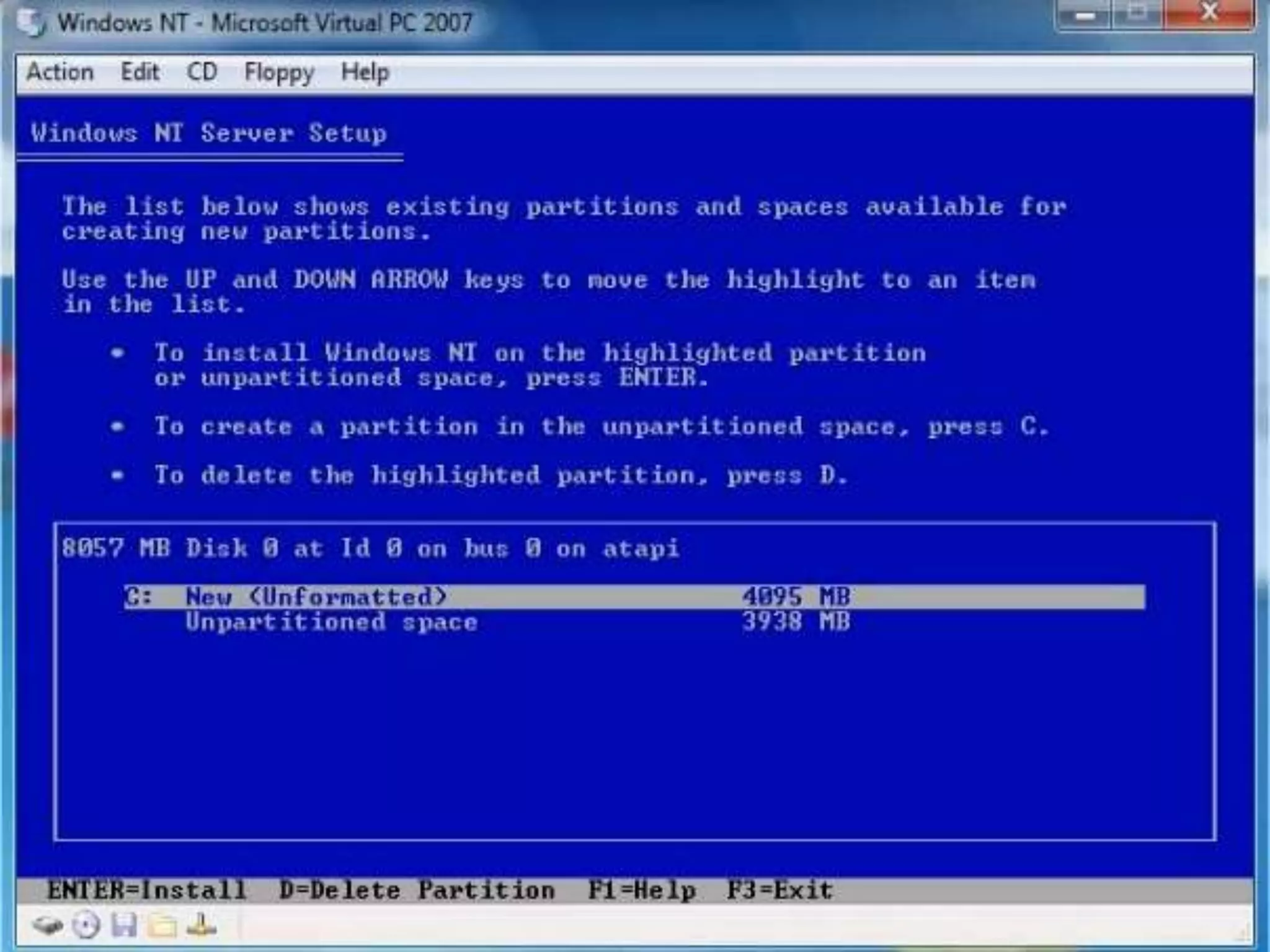
Task: Click D=Delete Partition in bottom bar
Action: [417, 891]
